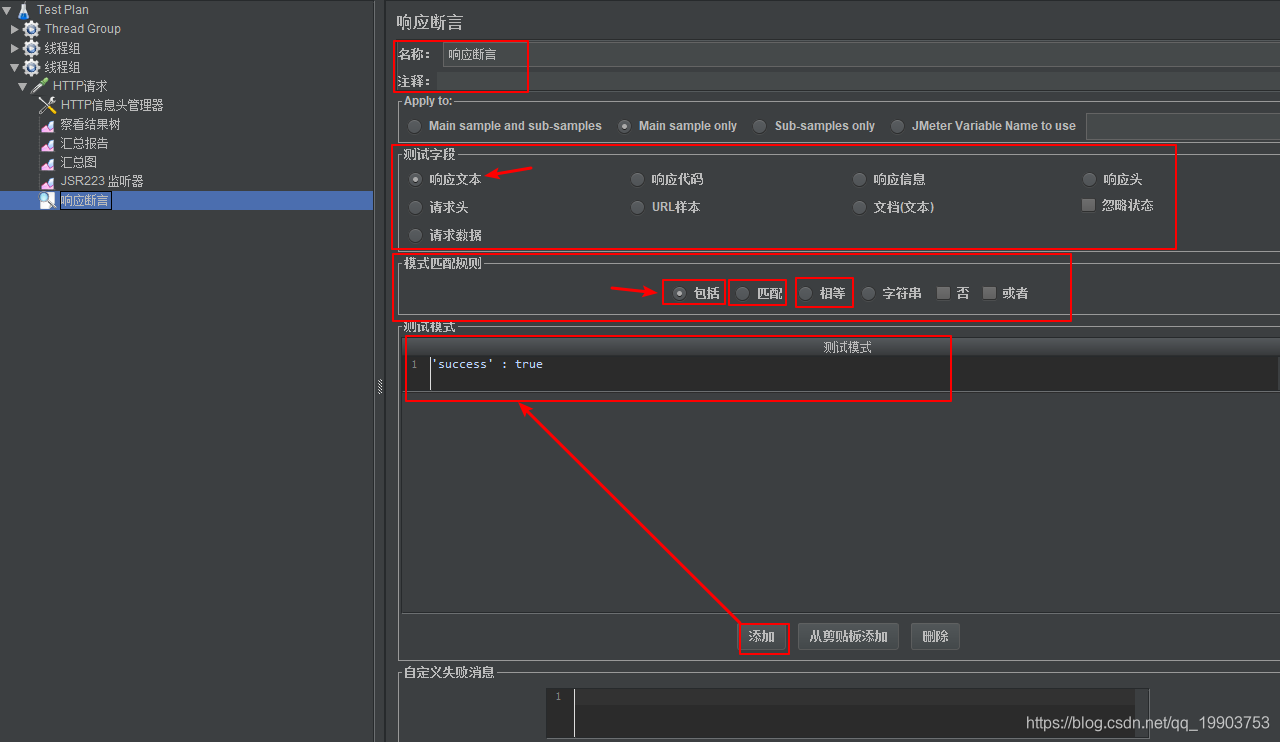Select the 请求头 radio button
The image size is (1280, 742).
click(x=416, y=207)
